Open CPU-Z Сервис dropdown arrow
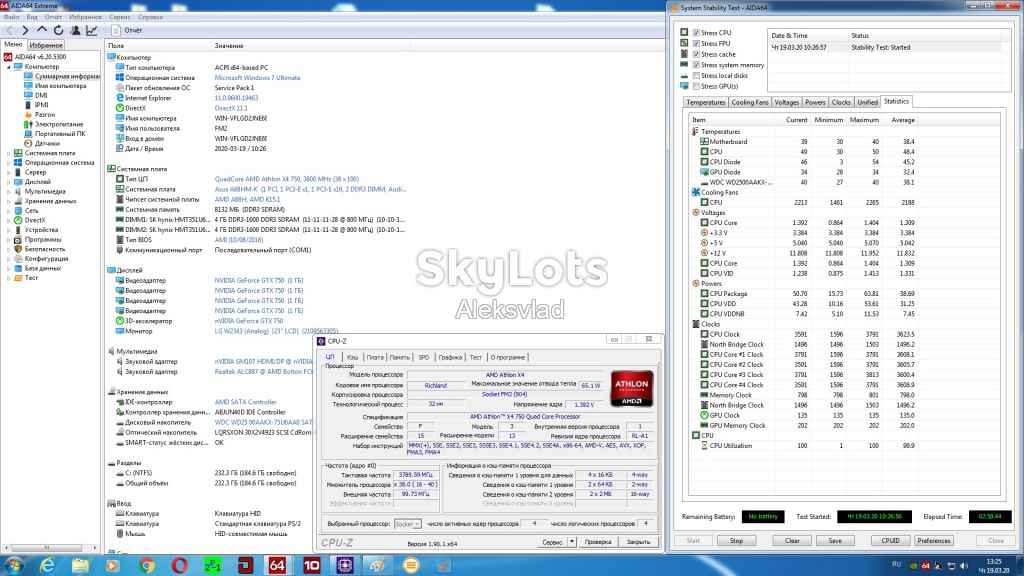The height and width of the screenshot is (576, 1024). click(x=571, y=541)
